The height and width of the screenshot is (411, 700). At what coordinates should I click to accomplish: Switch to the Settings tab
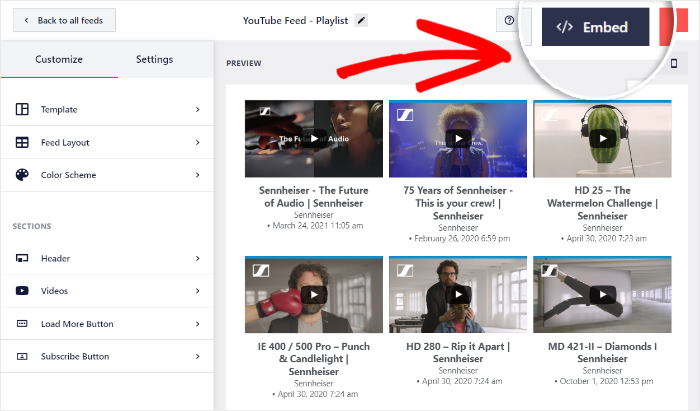154,60
